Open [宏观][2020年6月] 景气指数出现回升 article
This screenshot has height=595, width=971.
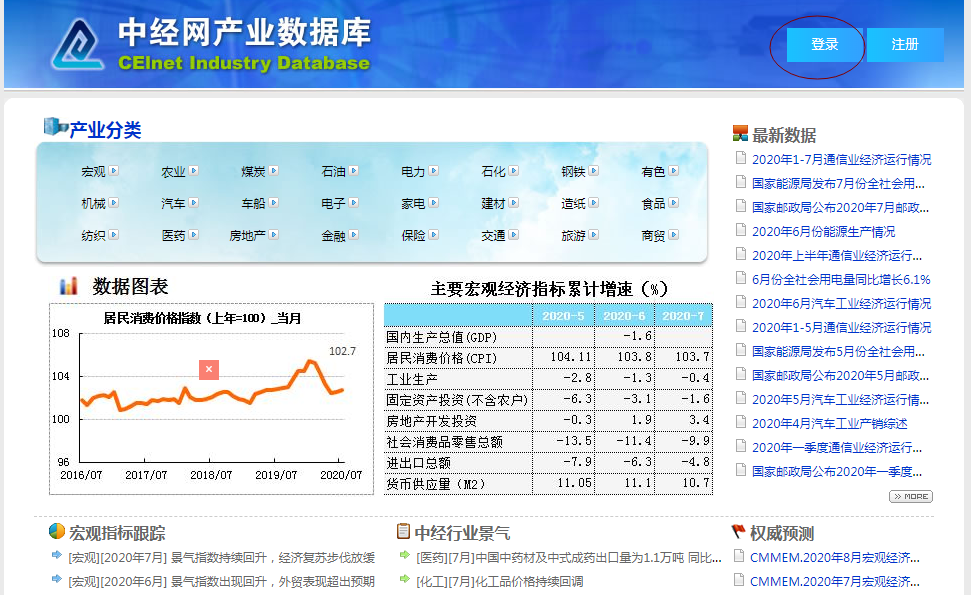222,582
